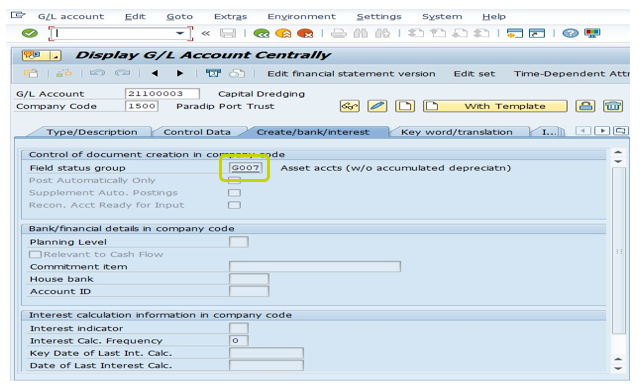Viewport: 641px width, 390px height.
Task: Open the Edit menu
Action: point(135,17)
